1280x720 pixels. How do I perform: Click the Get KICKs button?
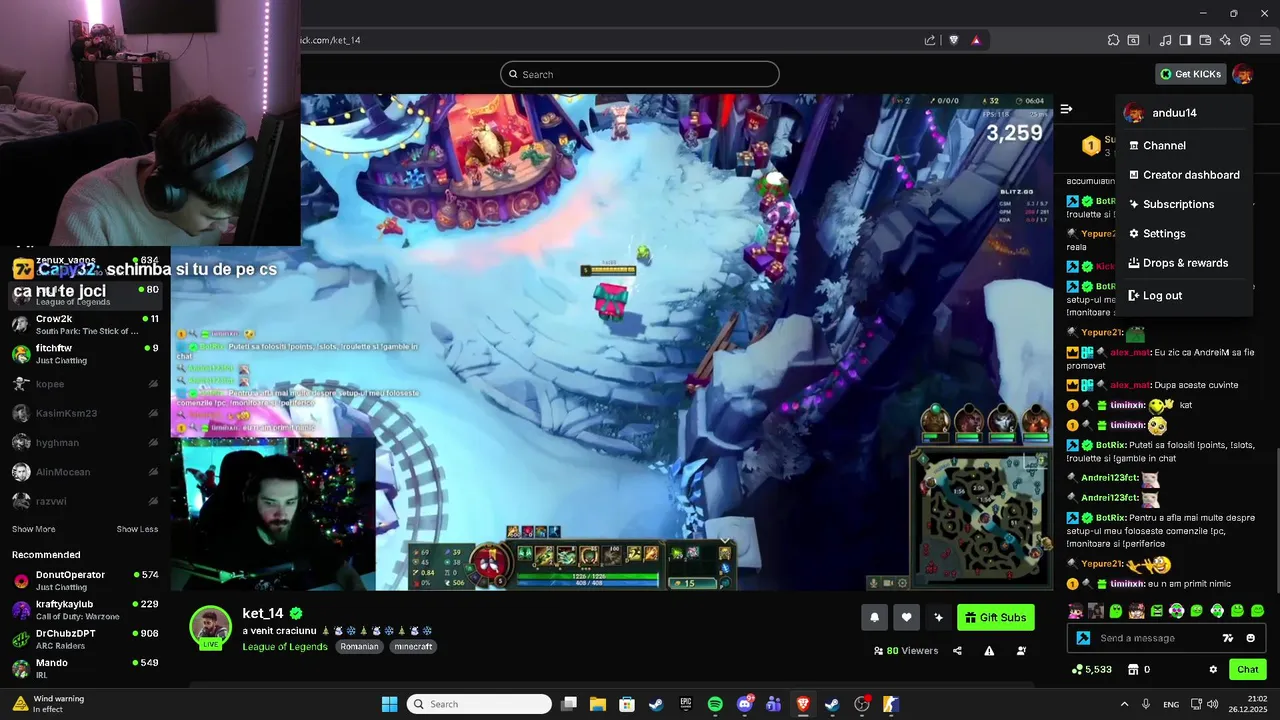1190,74
